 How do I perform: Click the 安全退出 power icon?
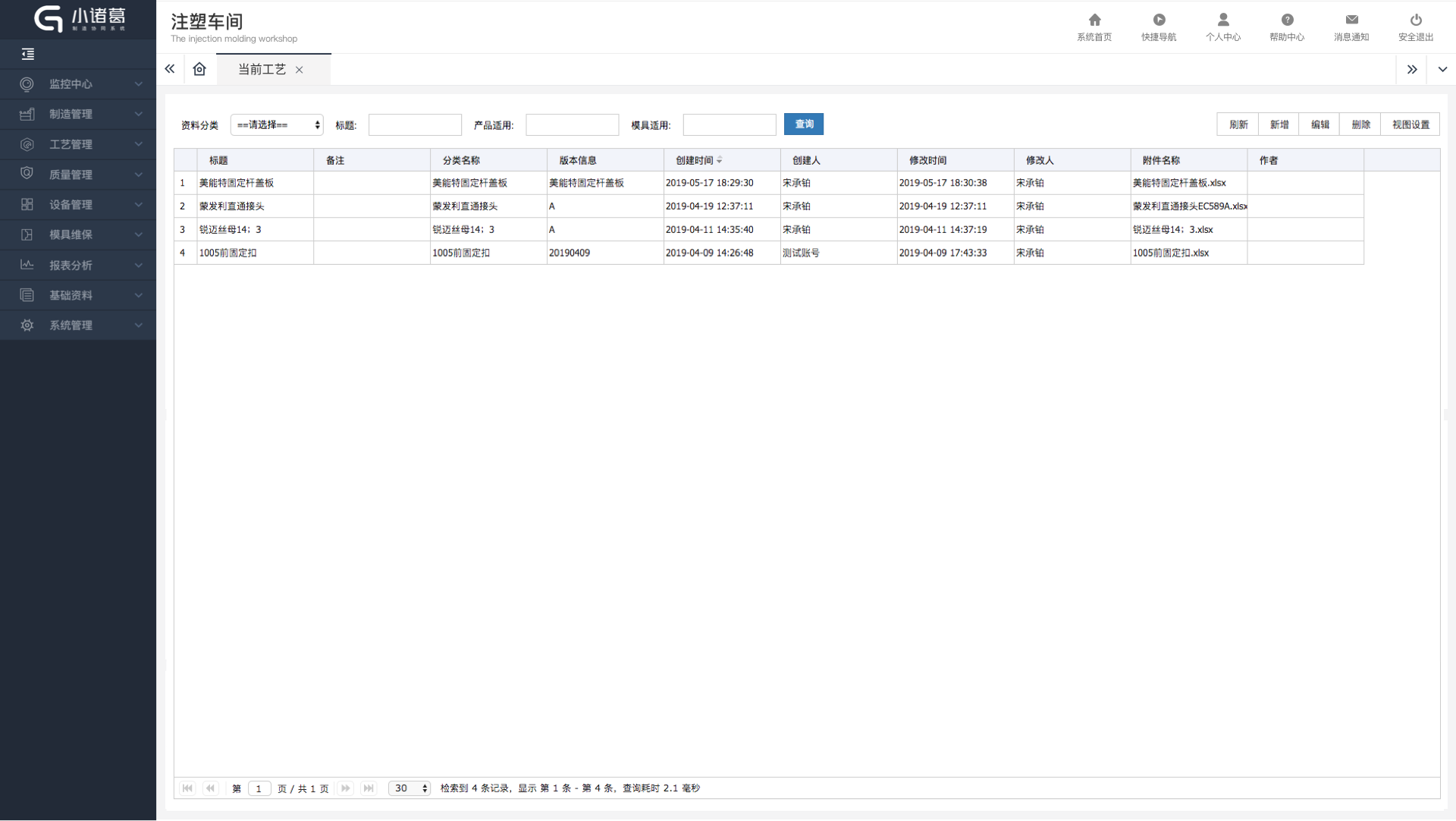(1416, 20)
